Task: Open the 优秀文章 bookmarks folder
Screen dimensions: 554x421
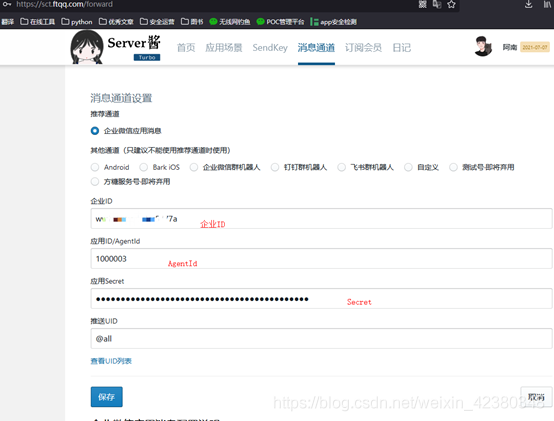Action: click(x=116, y=22)
